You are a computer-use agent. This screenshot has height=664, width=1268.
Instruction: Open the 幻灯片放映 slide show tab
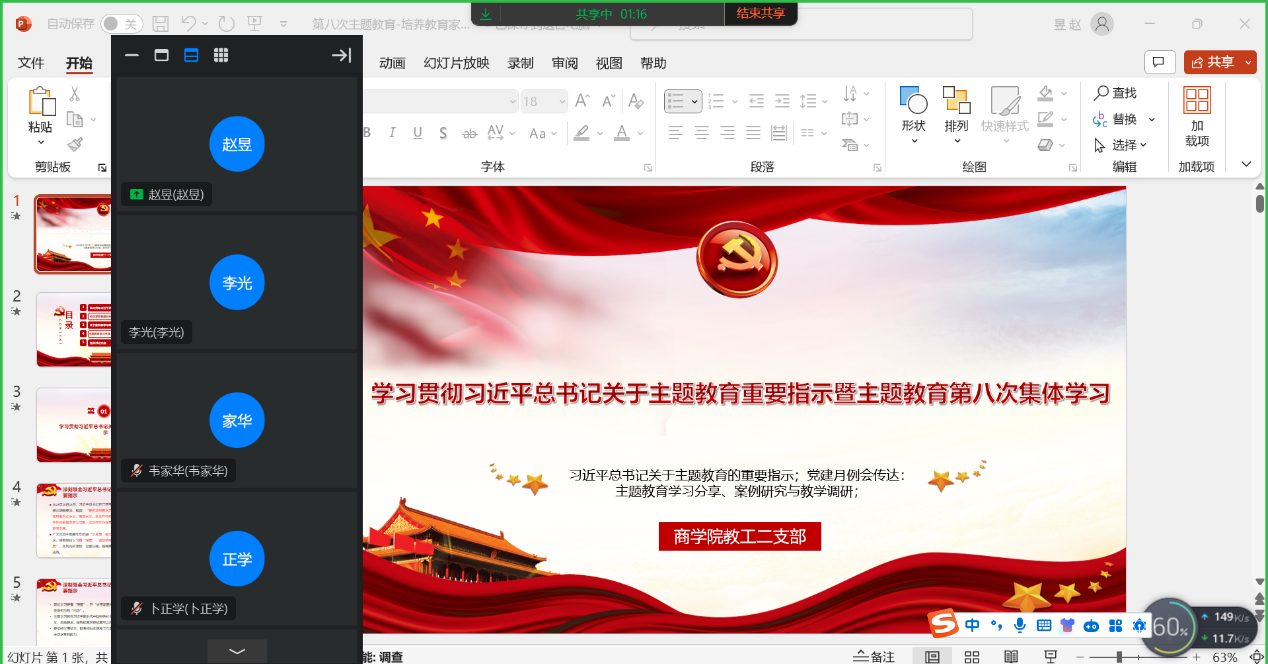coord(456,63)
